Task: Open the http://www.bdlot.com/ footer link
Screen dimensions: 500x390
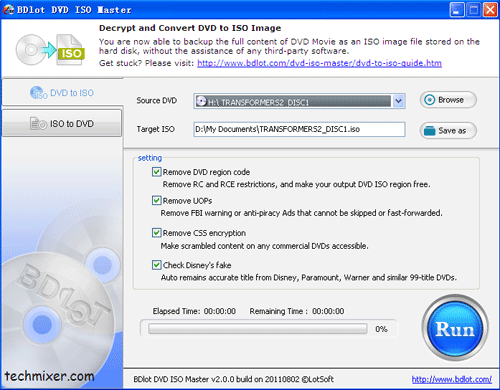Action: point(452,379)
